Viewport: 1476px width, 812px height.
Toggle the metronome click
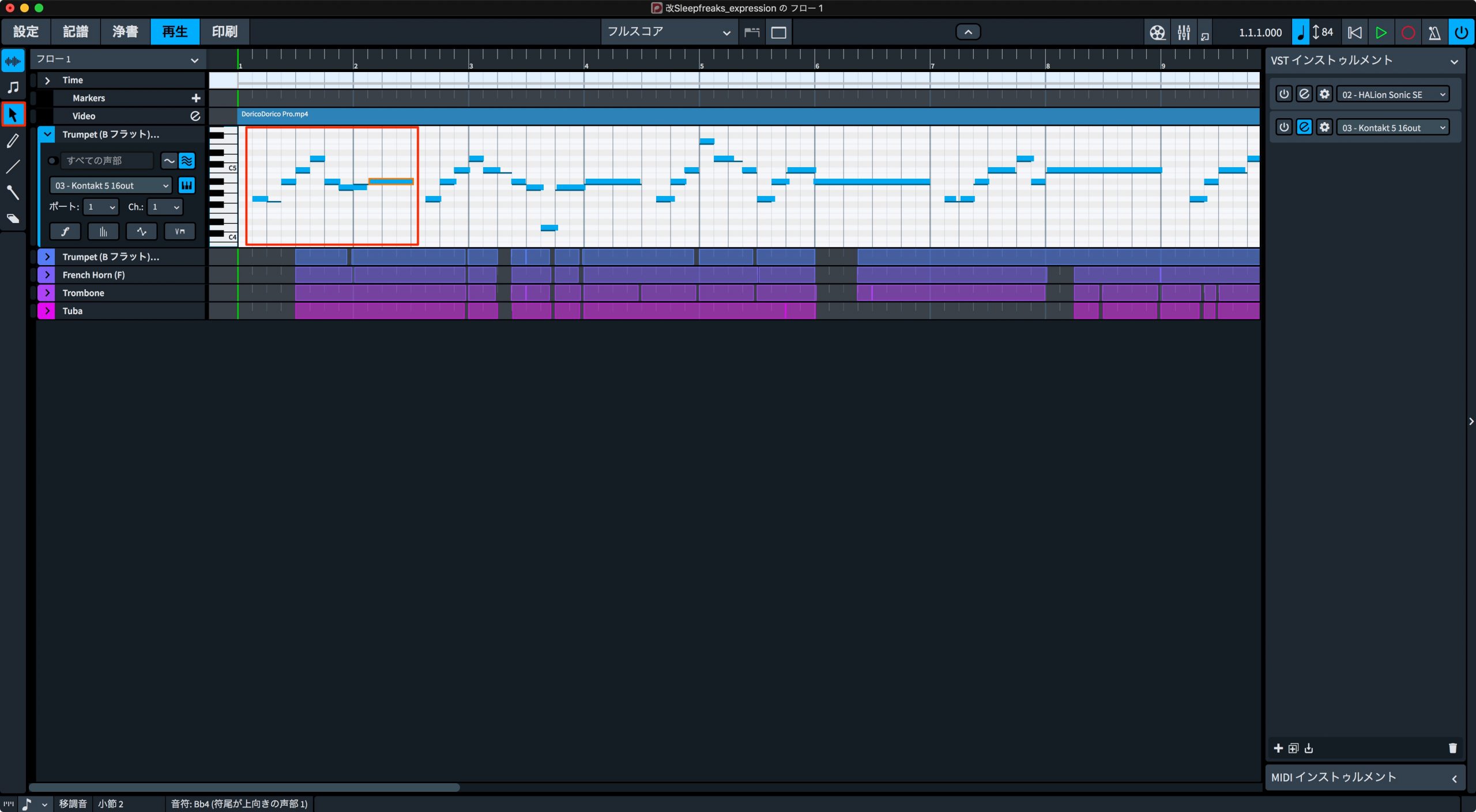point(1434,32)
